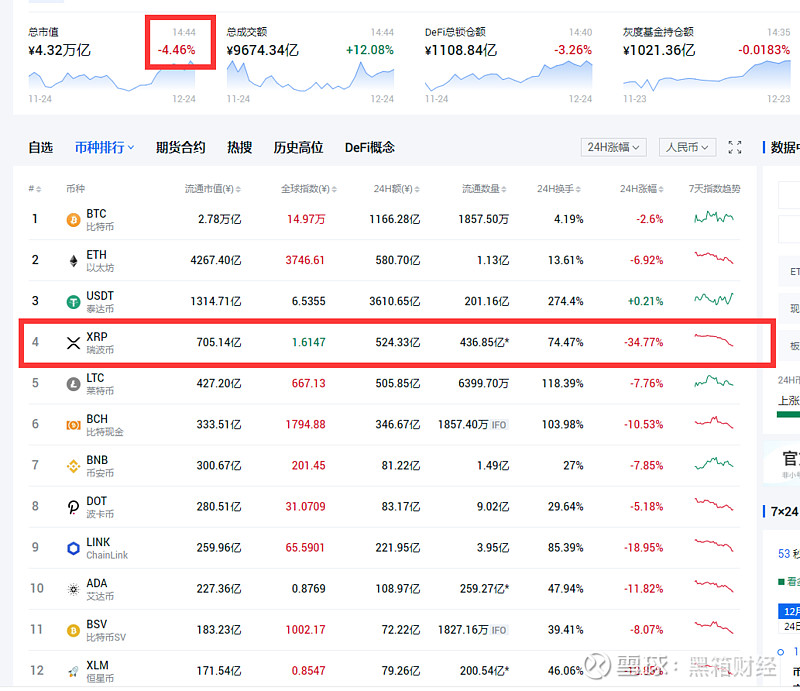Open the total trading volume chart

tap(310, 77)
